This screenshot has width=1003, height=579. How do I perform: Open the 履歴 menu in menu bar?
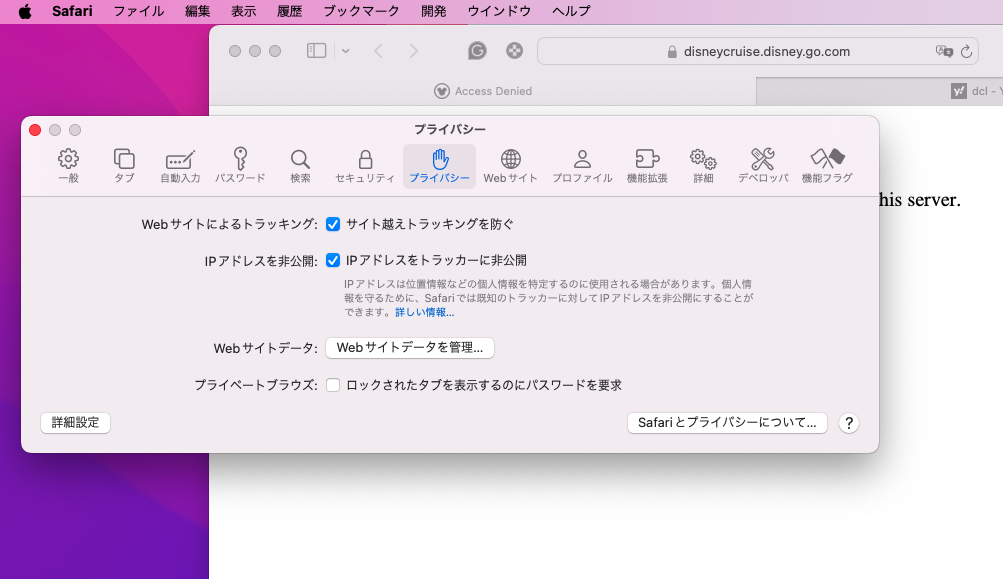(x=289, y=11)
